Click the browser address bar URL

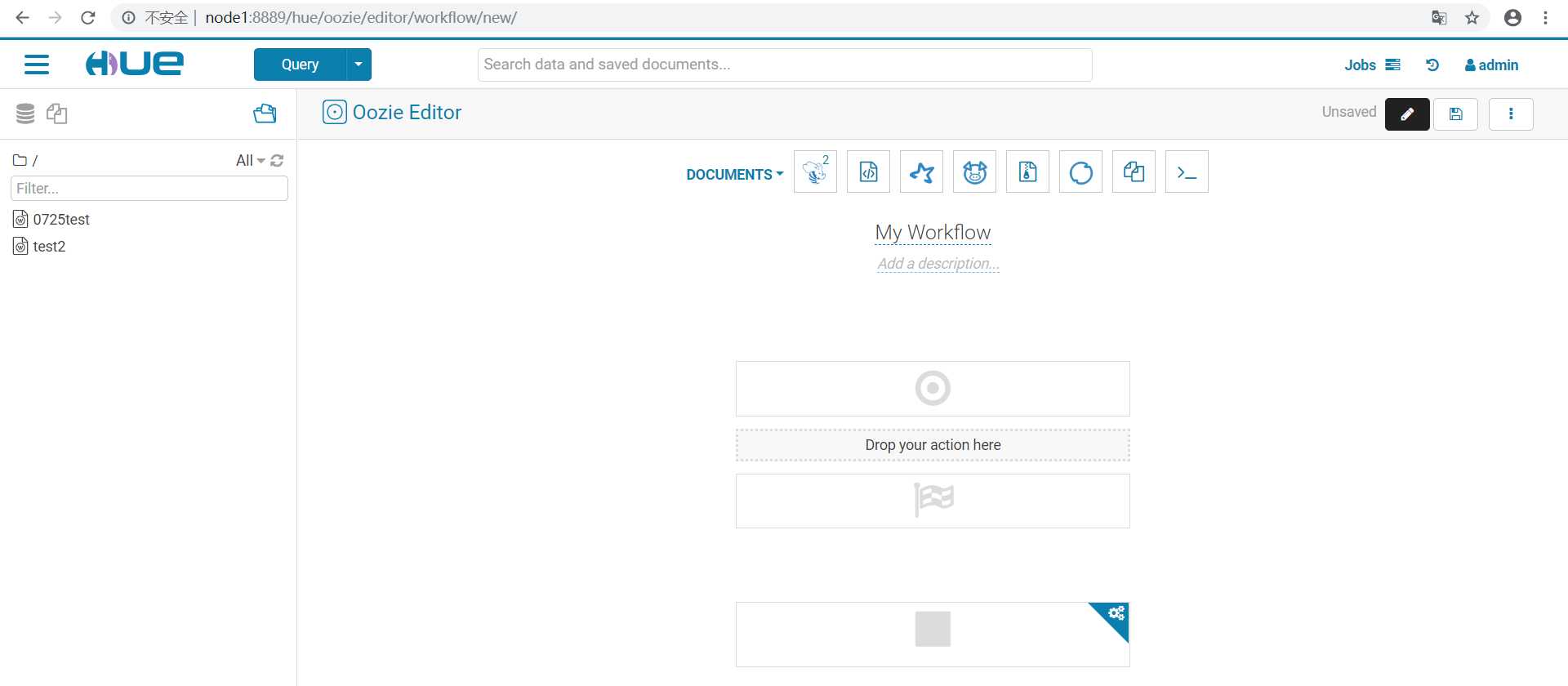click(x=361, y=17)
